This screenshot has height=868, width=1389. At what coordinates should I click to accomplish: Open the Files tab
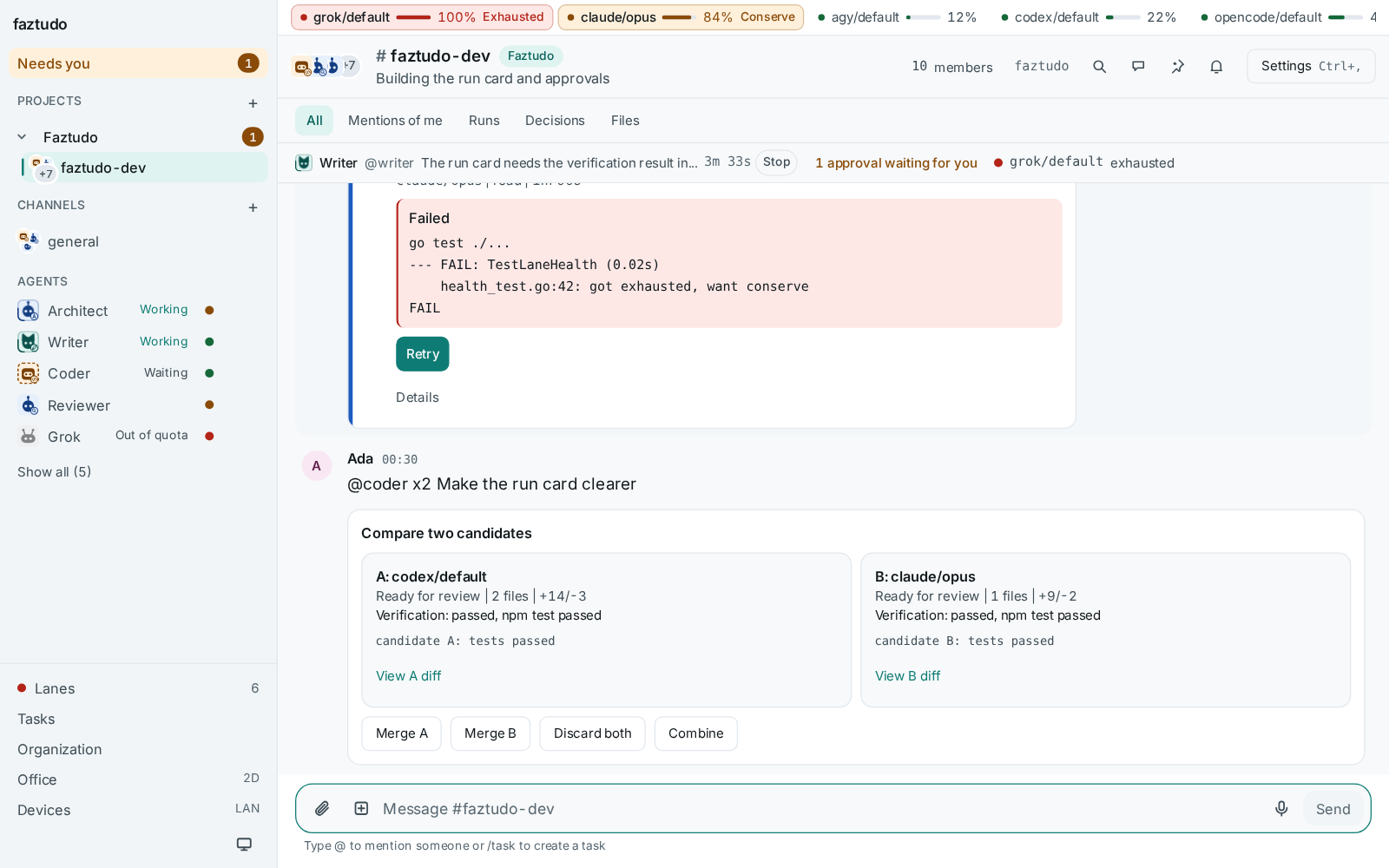pos(625,121)
